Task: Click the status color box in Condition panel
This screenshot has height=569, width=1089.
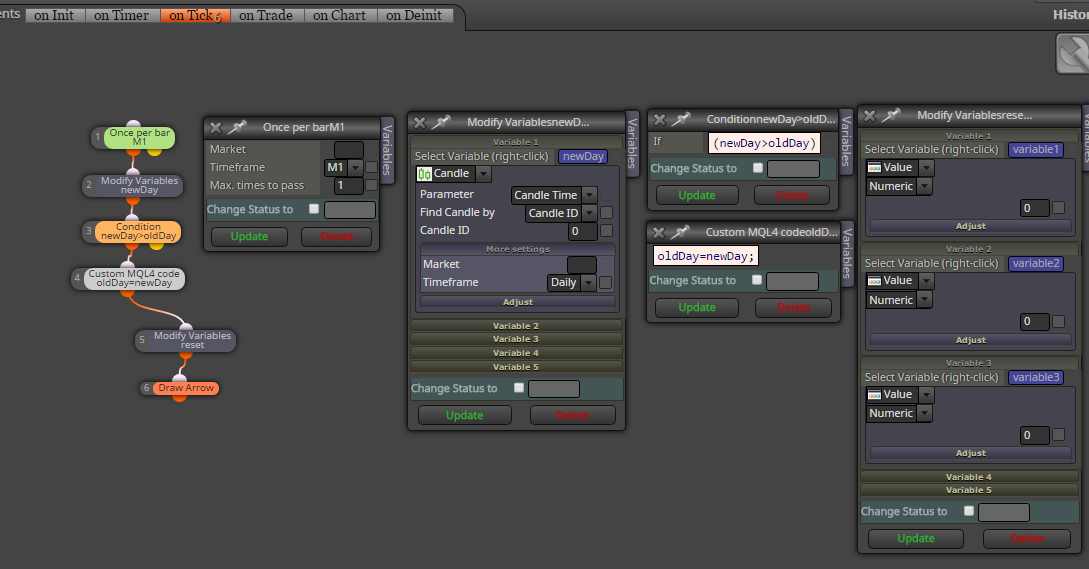Action: [x=793, y=169]
